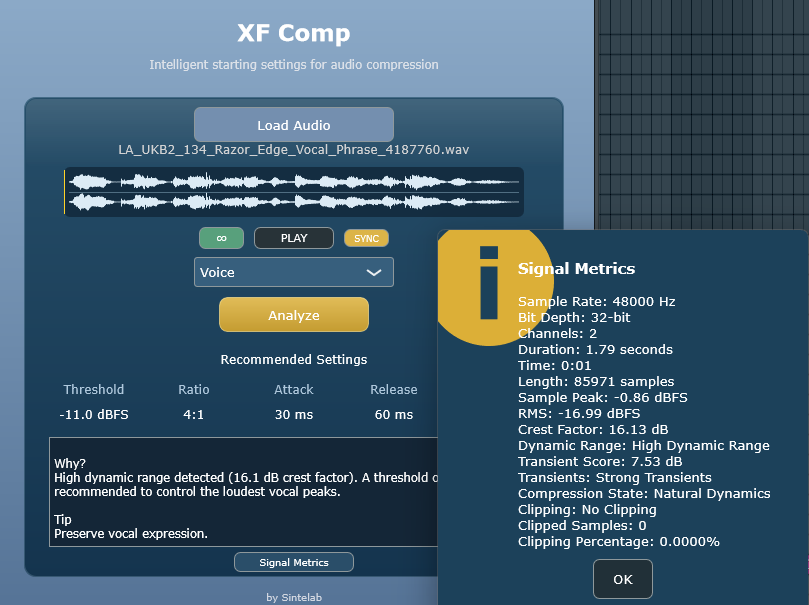Click the 'Length: 85971 samples' line
Viewport: 809px width, 605px height.
[x=596, y=382]
